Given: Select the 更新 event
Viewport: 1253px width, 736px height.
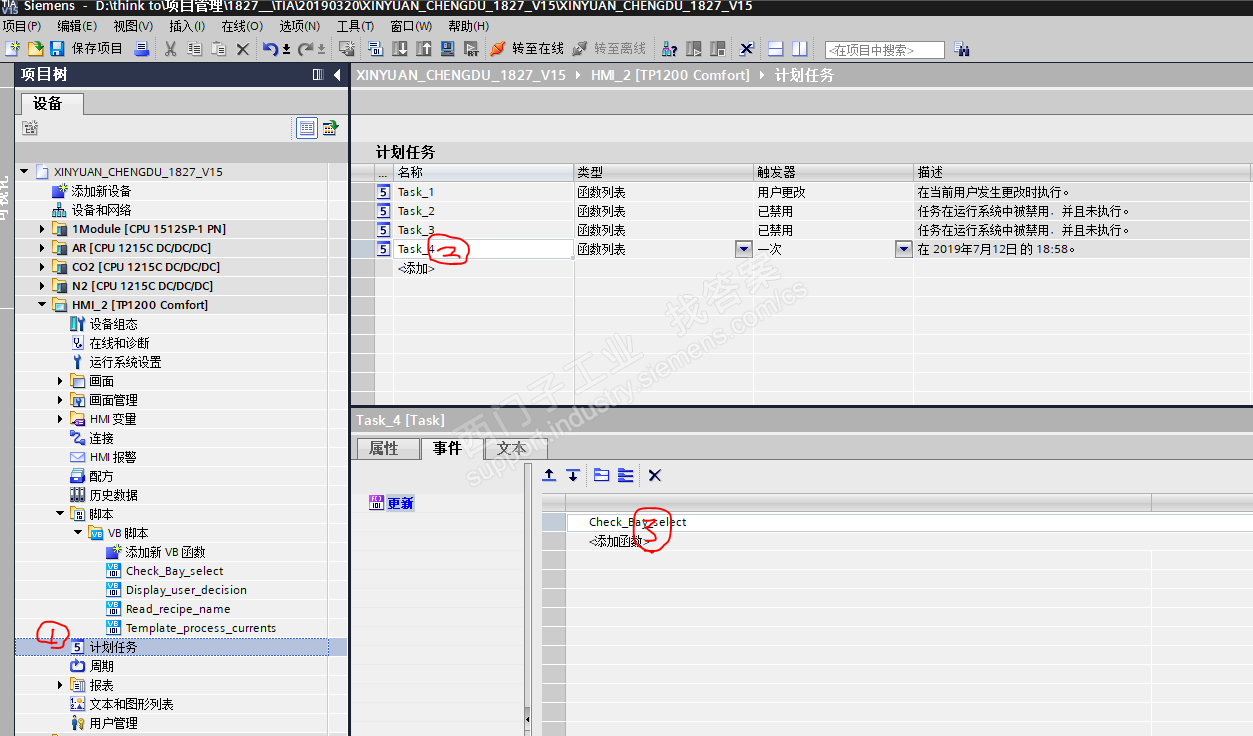Looking at the screenshot, I should [x=400, y=503].
